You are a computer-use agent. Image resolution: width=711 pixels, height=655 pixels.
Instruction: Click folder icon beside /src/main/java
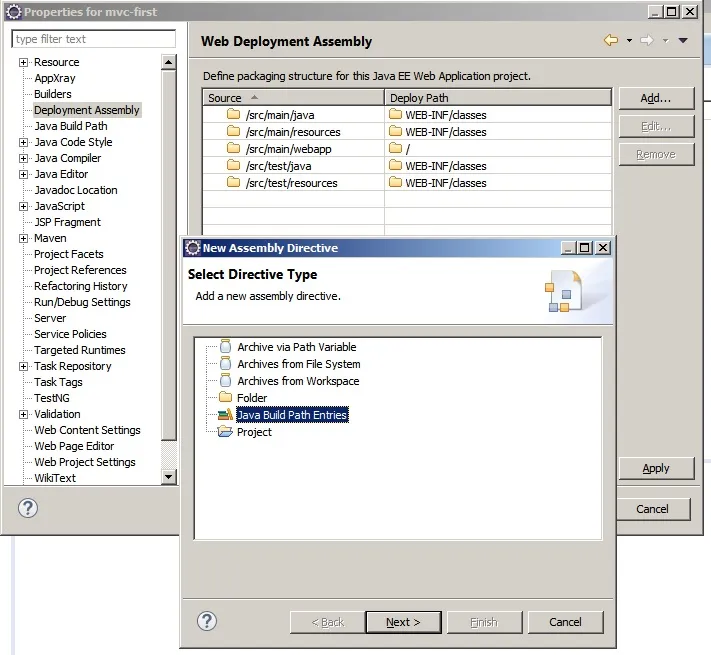234,114
